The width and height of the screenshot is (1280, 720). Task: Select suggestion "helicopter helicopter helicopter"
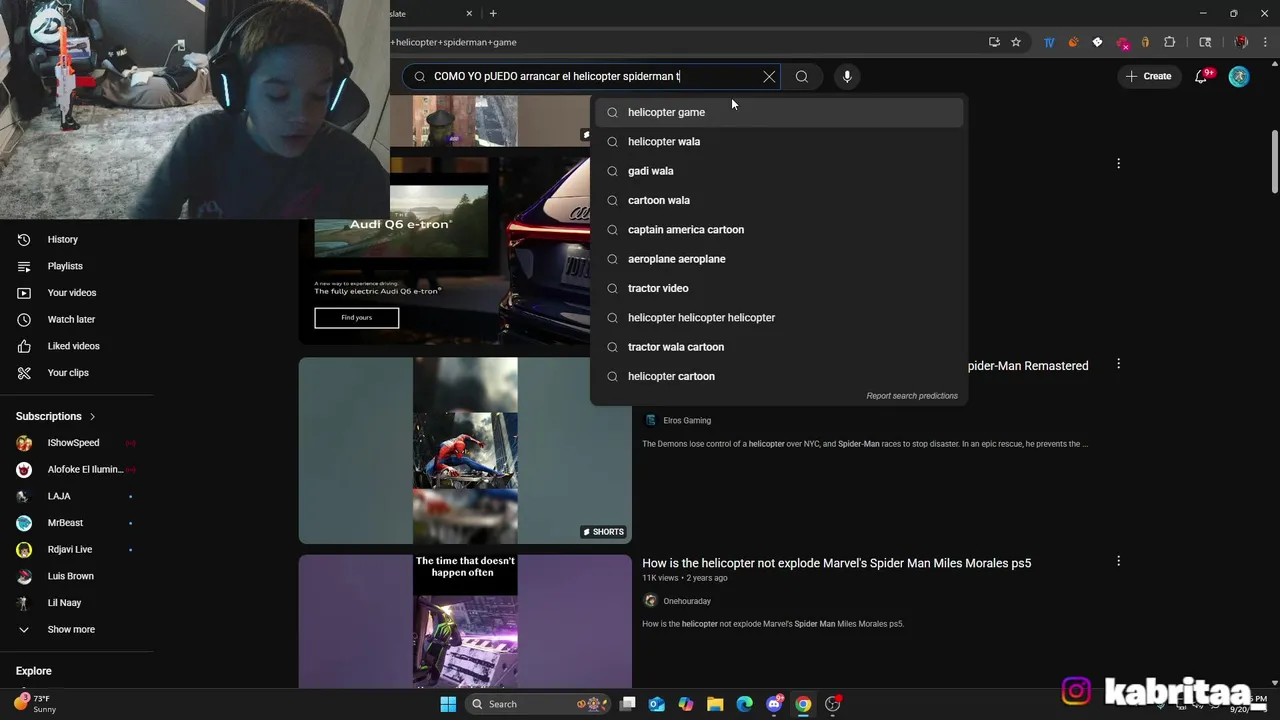(x=779, y=317)
